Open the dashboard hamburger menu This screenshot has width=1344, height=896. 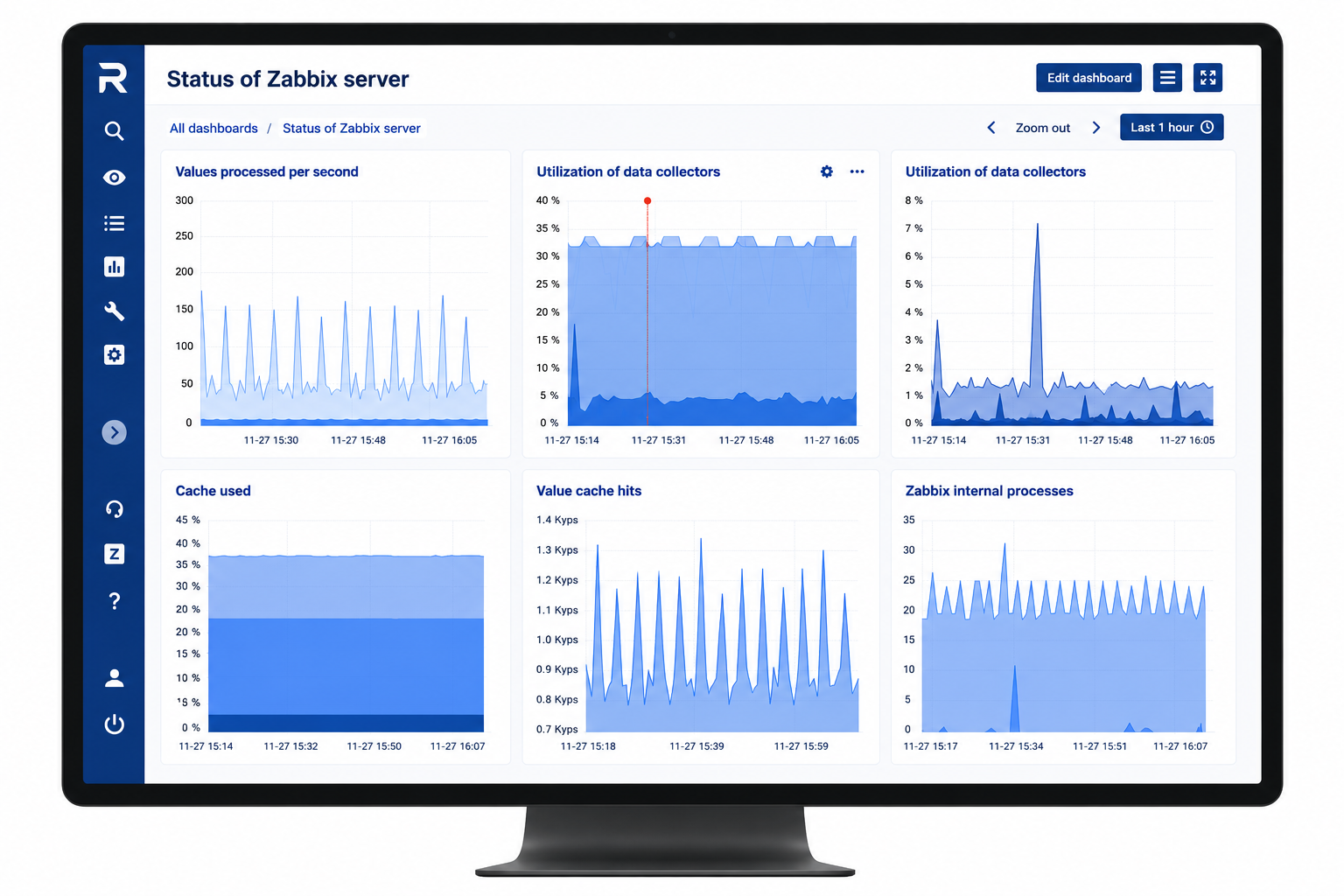click(x=1167, y=78)
